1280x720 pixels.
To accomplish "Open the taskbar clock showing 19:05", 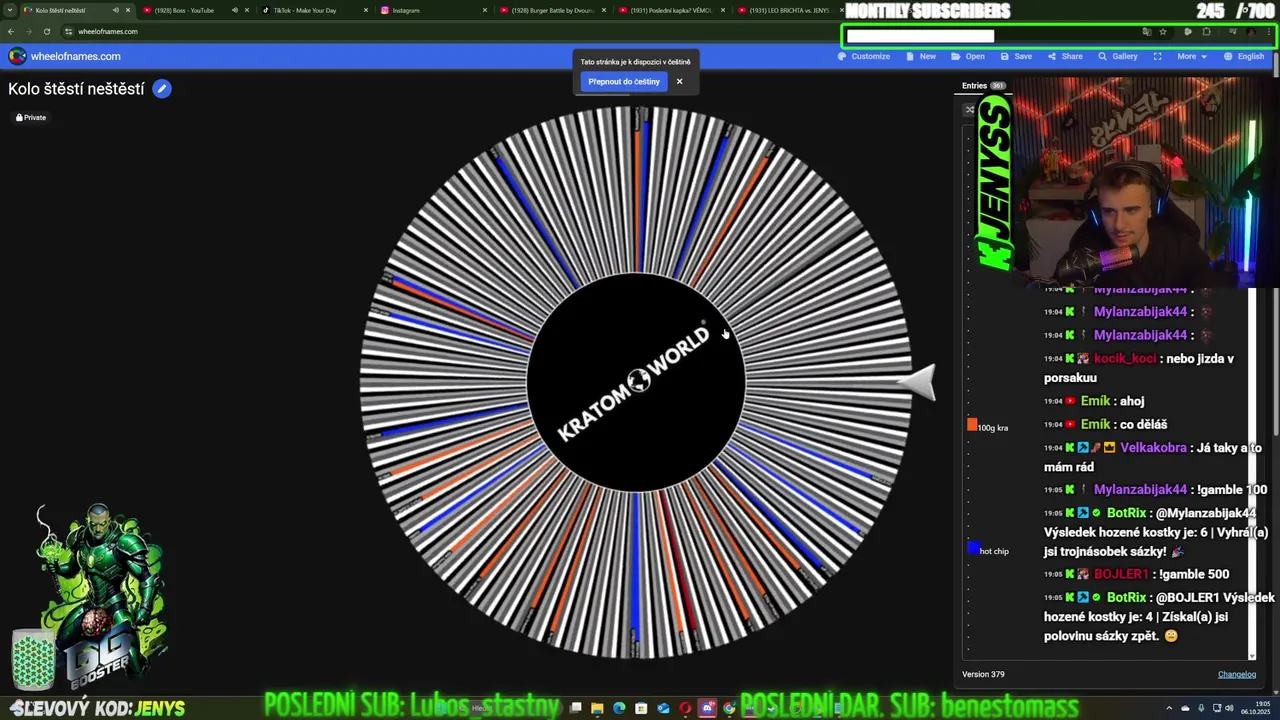I will (x=1255, y=708).
